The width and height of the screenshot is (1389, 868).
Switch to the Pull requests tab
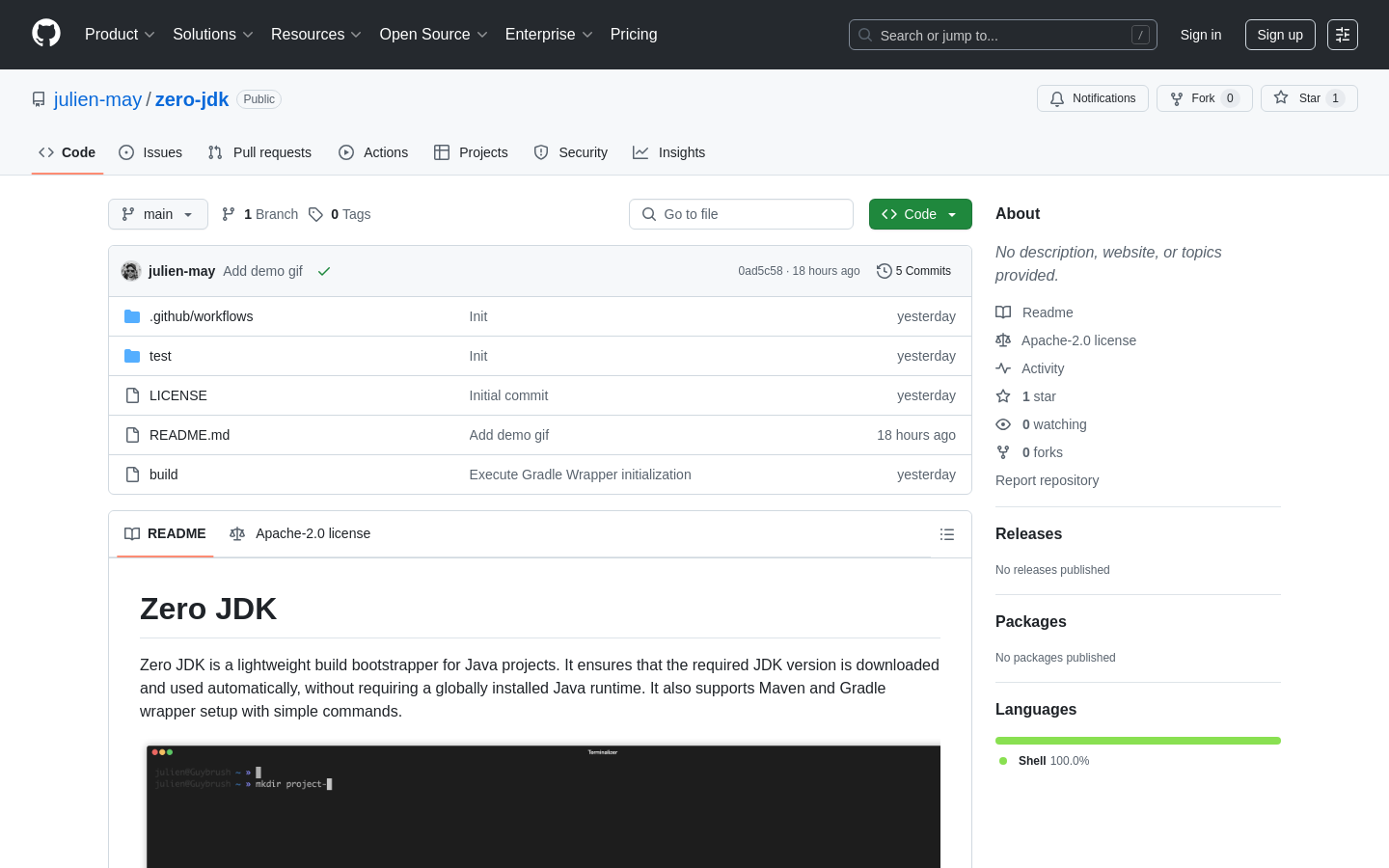[259, 152]
